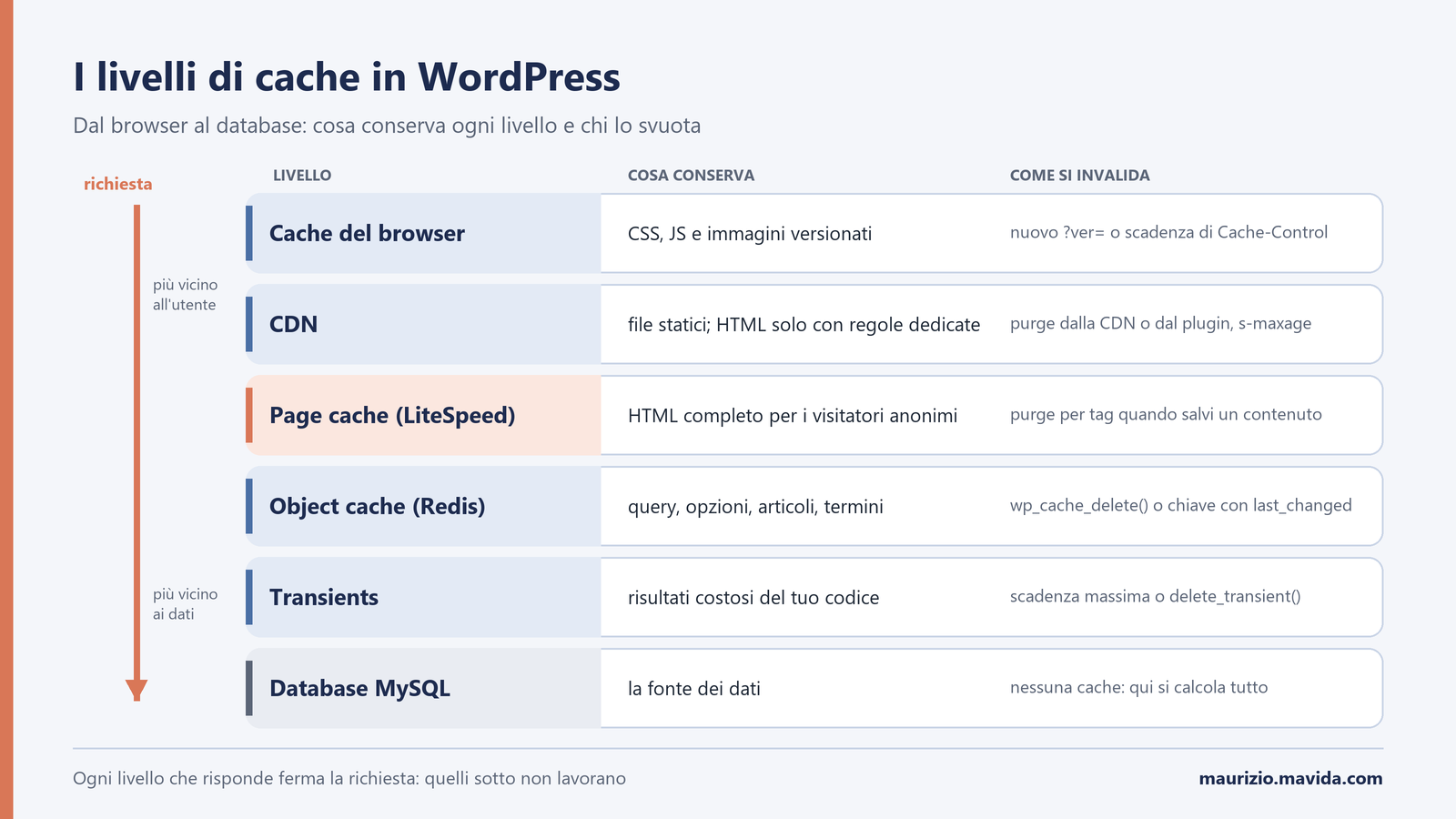Click the "richiesta" label above the arrow
This screenshot has height=819, width=1456.
coord(118,184)
